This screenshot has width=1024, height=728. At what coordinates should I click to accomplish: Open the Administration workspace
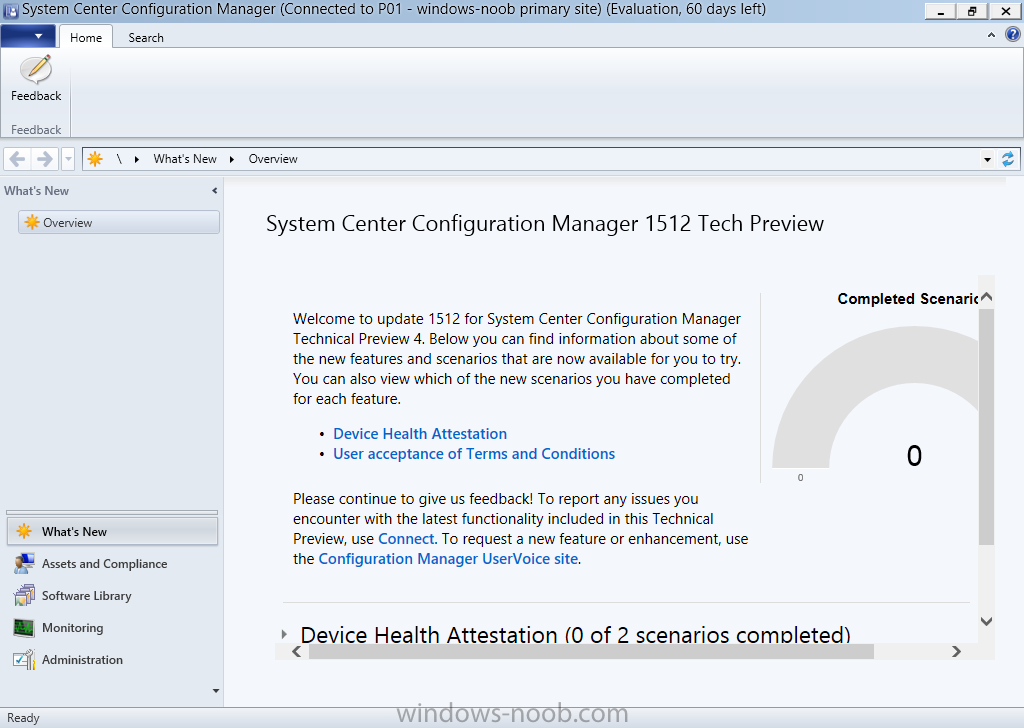coord(112,659)
